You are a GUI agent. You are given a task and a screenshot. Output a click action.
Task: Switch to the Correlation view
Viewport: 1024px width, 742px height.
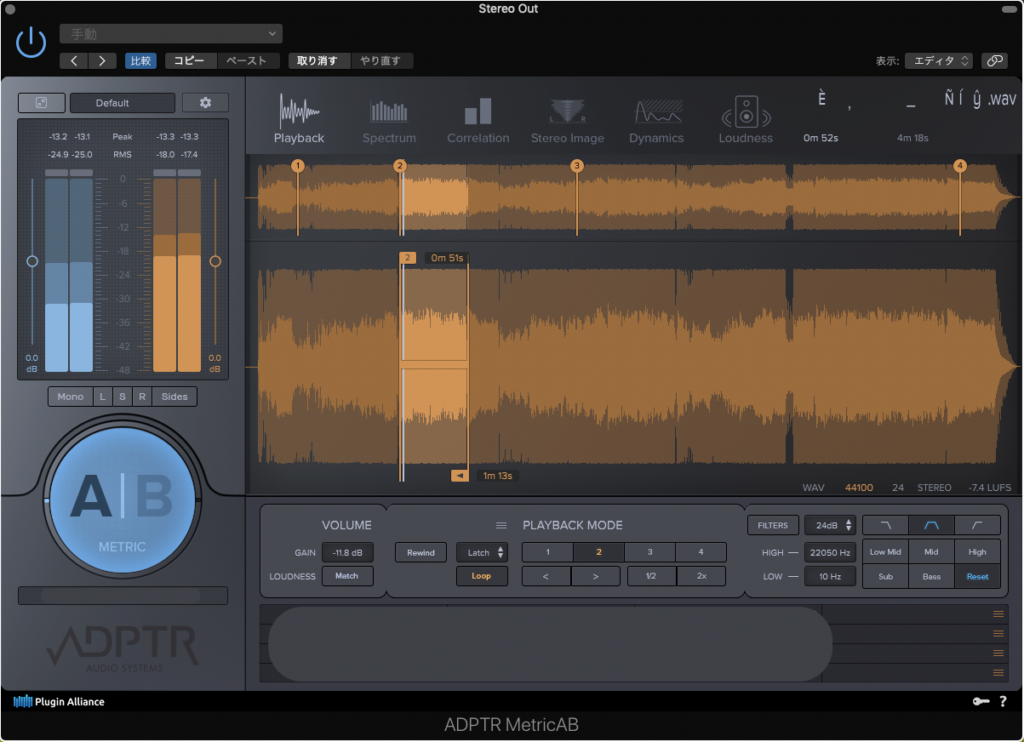coord(478,121)
